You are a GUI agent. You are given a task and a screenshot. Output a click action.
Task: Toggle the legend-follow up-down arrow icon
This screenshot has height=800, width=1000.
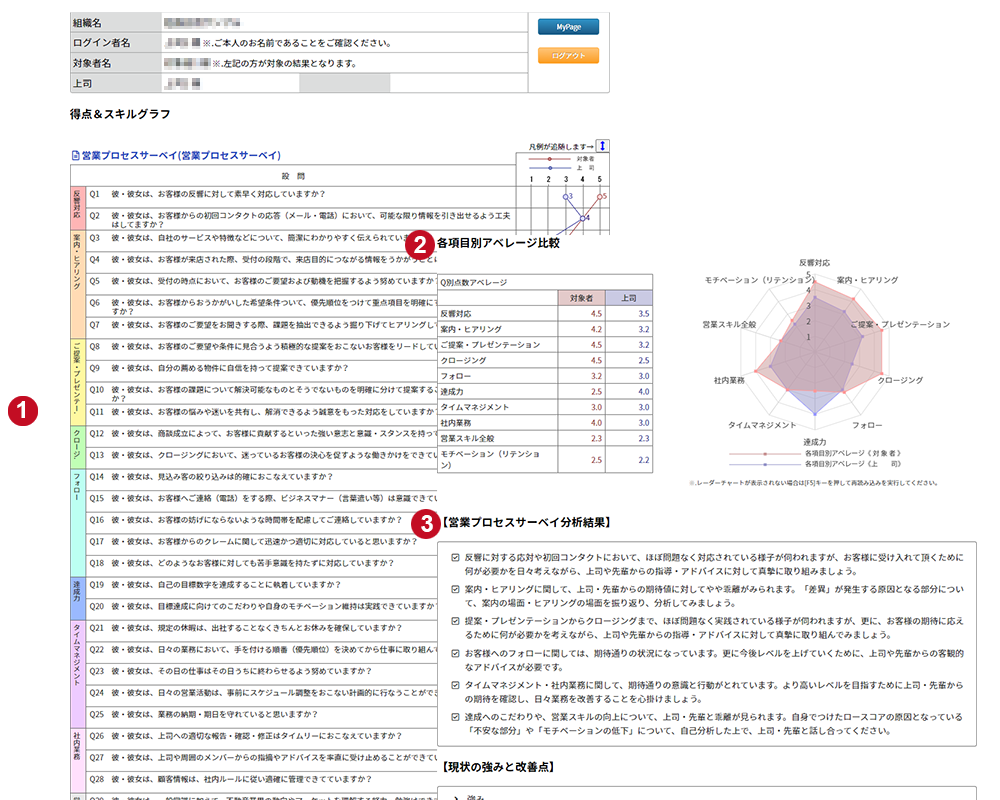coord(602,146)
